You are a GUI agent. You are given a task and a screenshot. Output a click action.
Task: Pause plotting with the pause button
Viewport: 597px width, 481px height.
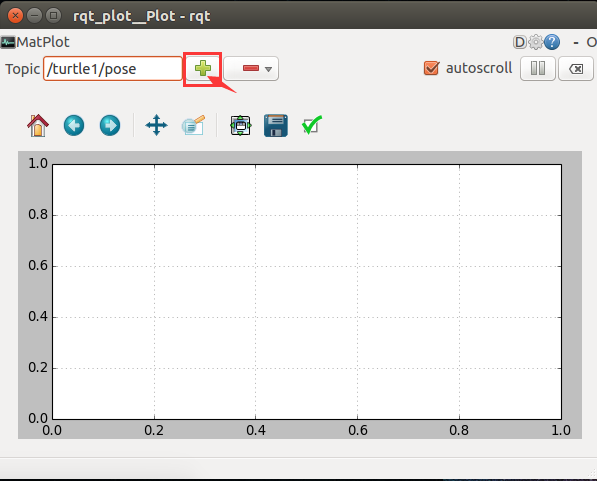tap(538, 69)
